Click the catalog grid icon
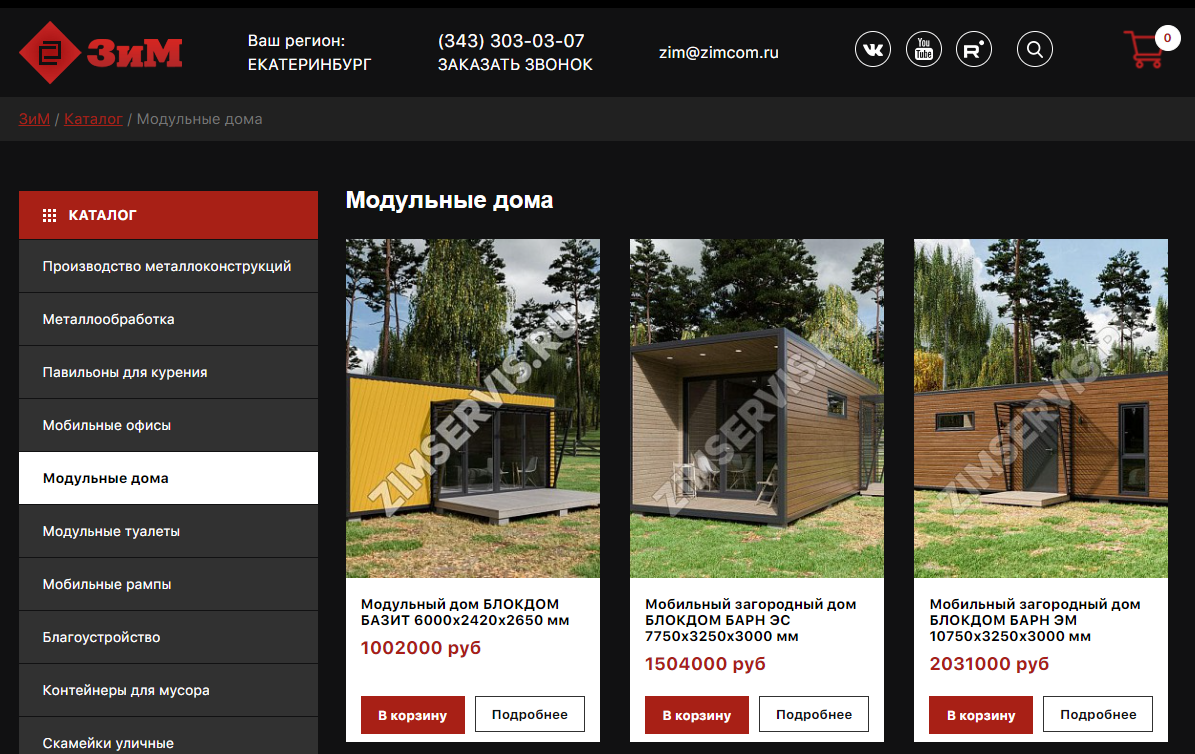This screenshot has height=754, width=1195. (x=50, y=216)
